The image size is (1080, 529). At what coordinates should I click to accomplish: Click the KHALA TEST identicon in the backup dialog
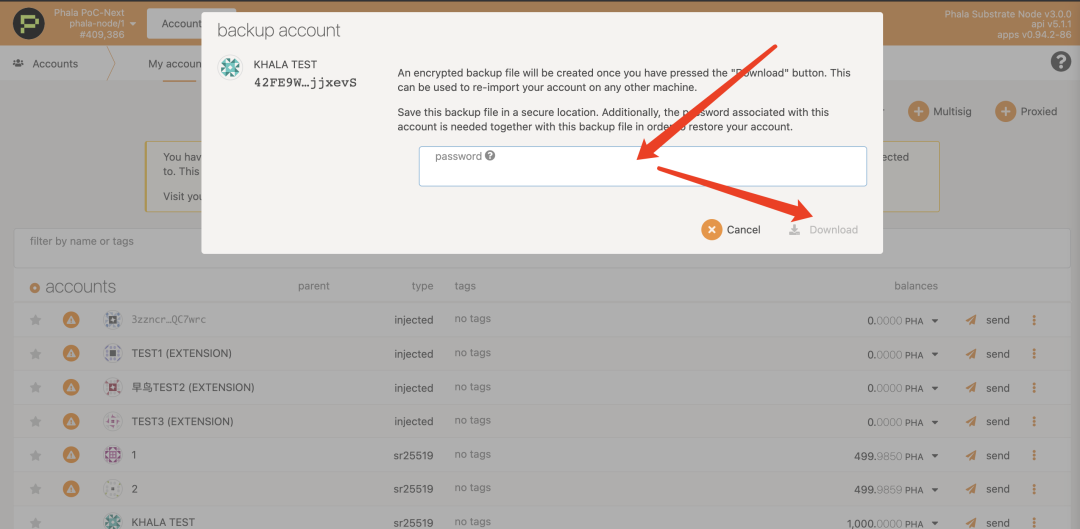point(231,68)
